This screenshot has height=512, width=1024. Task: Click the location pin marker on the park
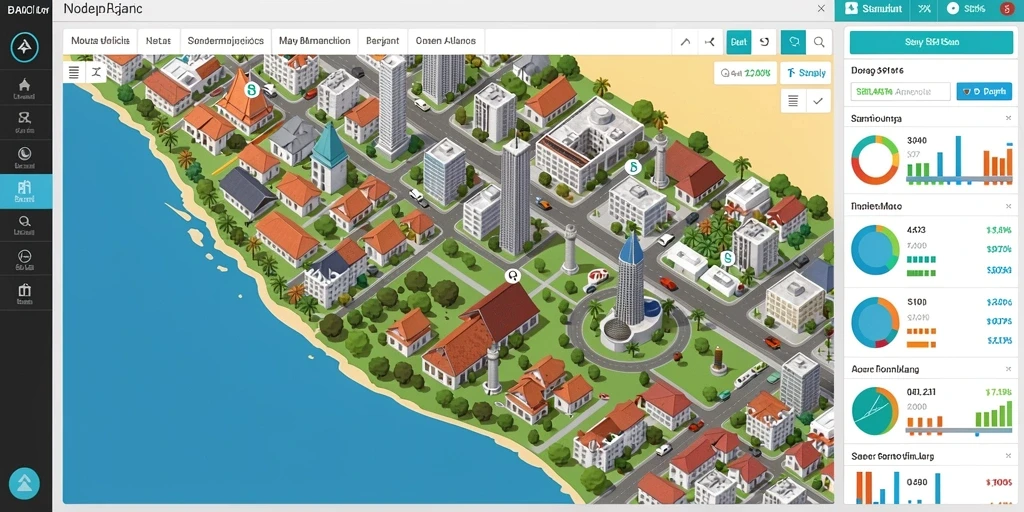513,276
